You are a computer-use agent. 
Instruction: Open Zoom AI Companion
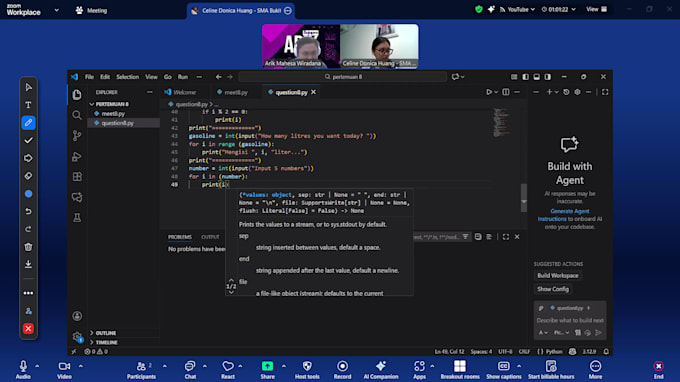(381, 370)
